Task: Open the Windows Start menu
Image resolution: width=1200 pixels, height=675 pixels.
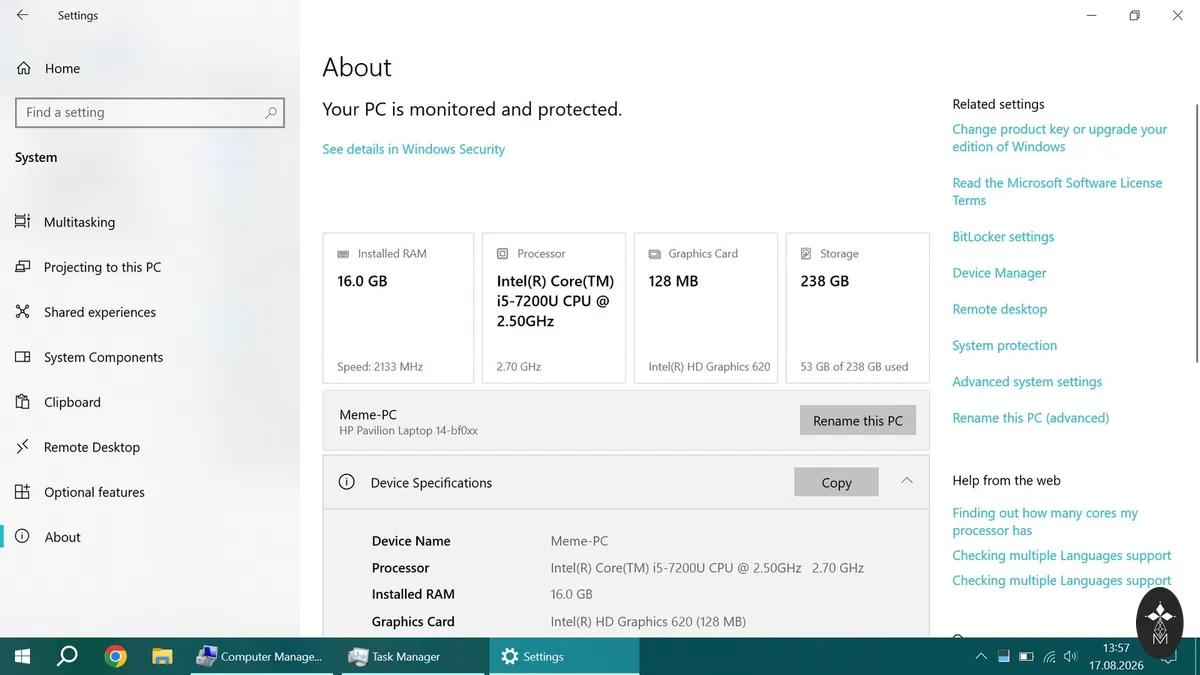Action: tap(22, 657)
